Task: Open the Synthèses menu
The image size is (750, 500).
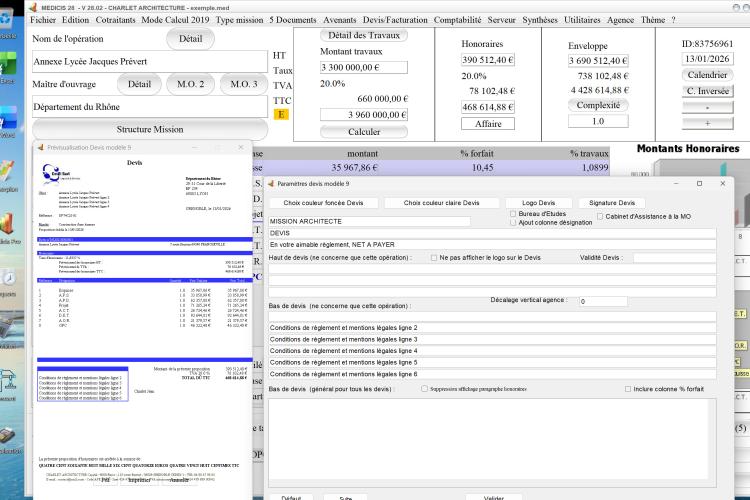Action: [540, 20]
